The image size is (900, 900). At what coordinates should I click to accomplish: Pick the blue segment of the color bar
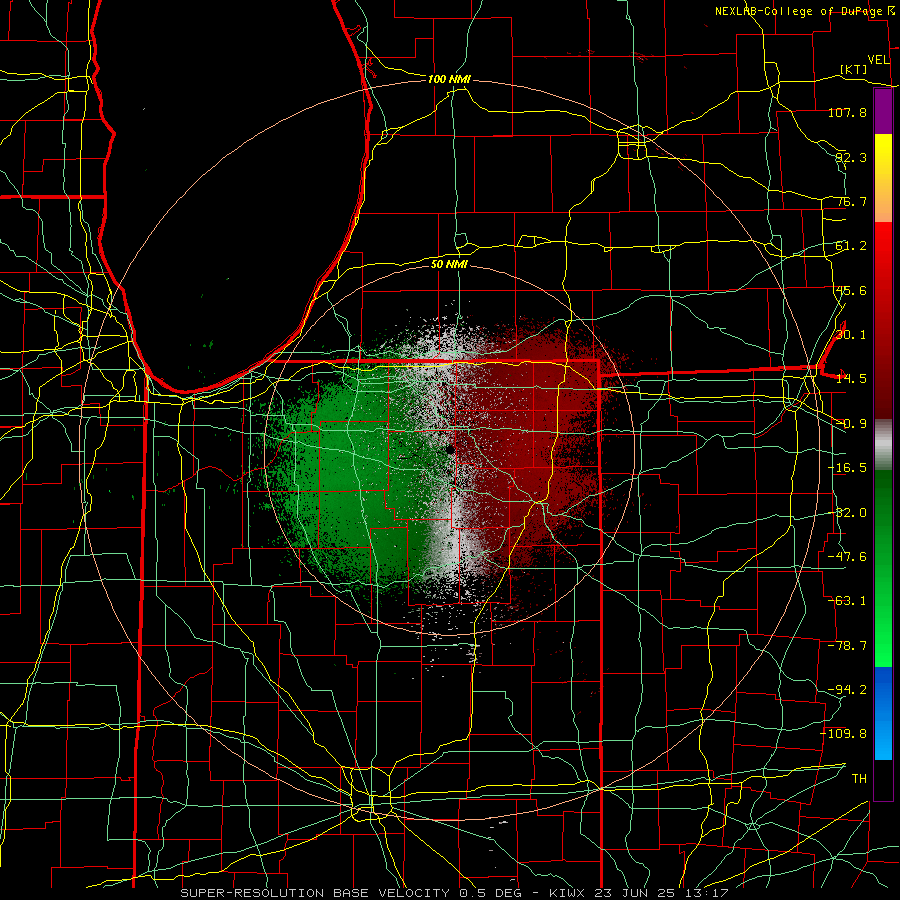click(x=883, y=713)
